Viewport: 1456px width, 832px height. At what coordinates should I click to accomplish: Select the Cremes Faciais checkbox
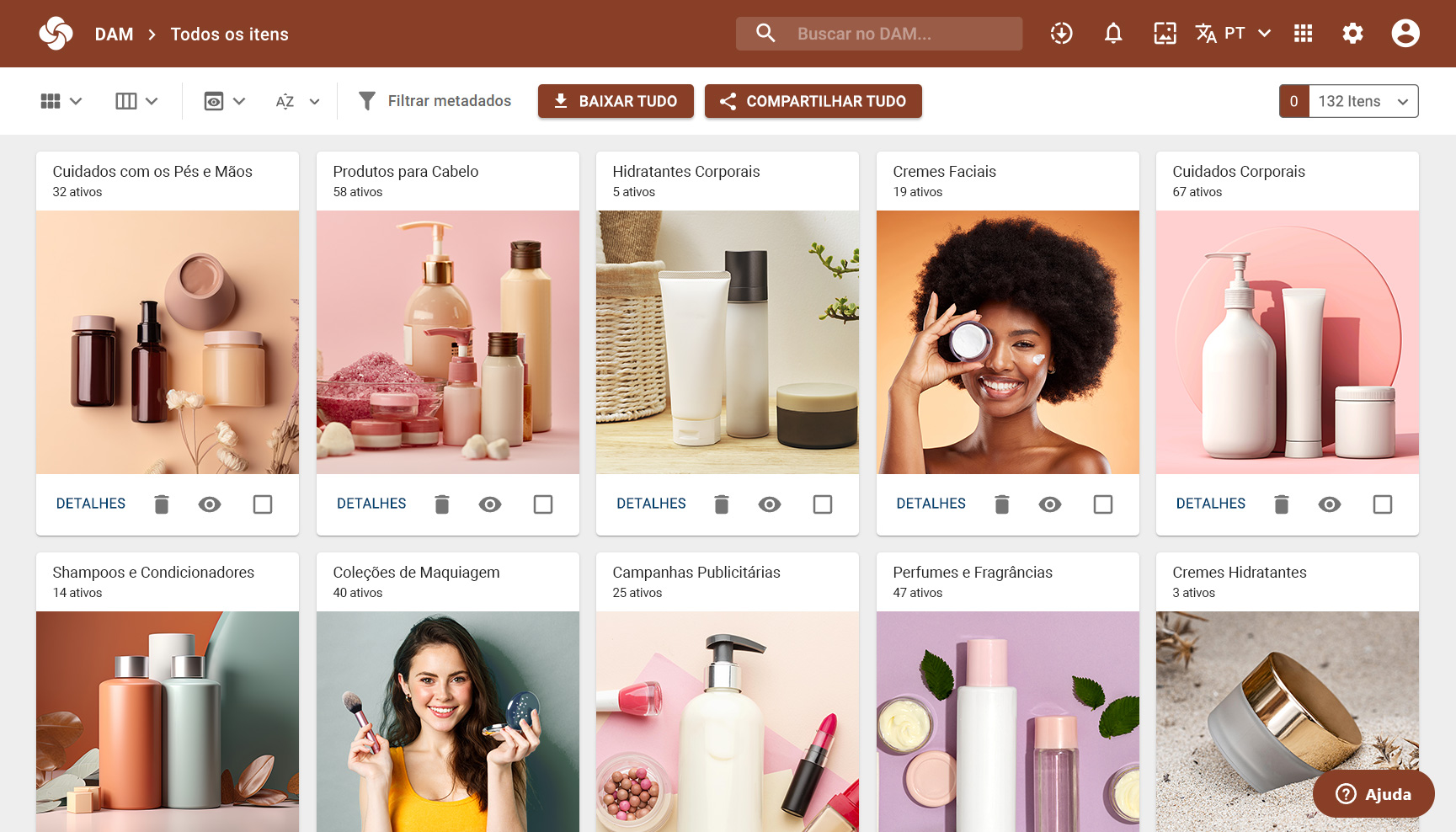pos(1103,504)
